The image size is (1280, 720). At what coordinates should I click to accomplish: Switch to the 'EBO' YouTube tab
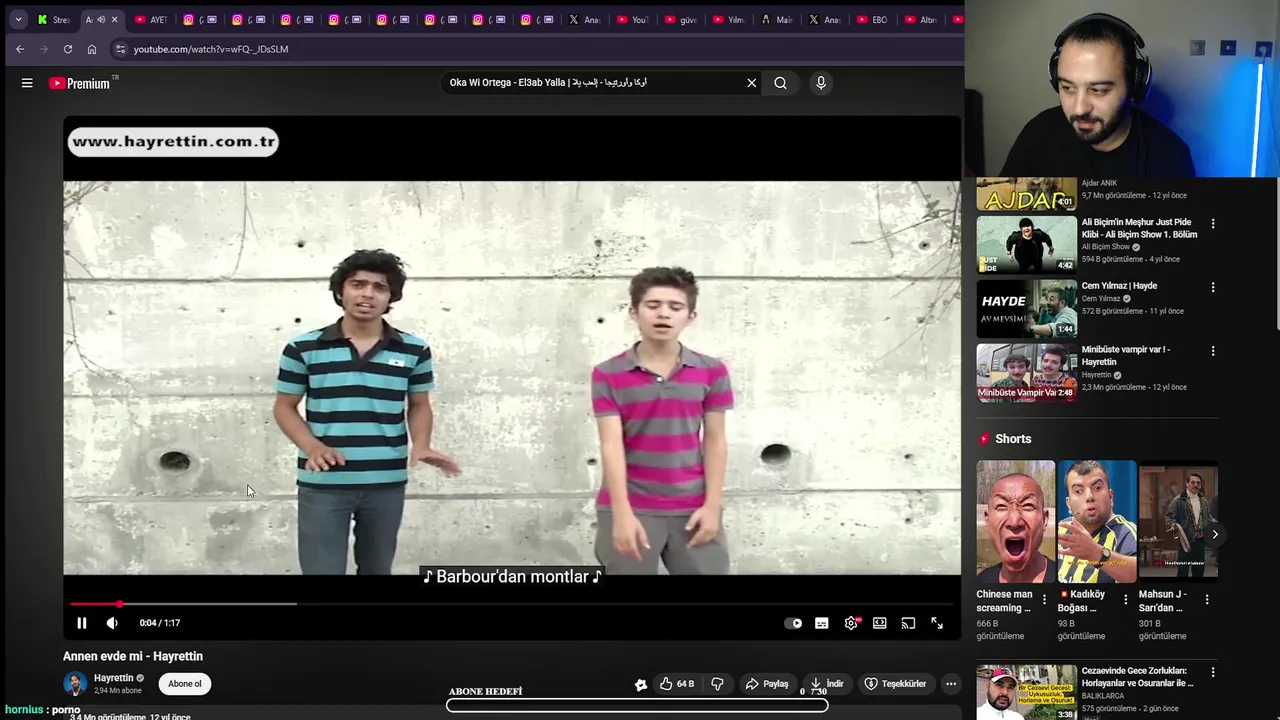click(872, 20)
